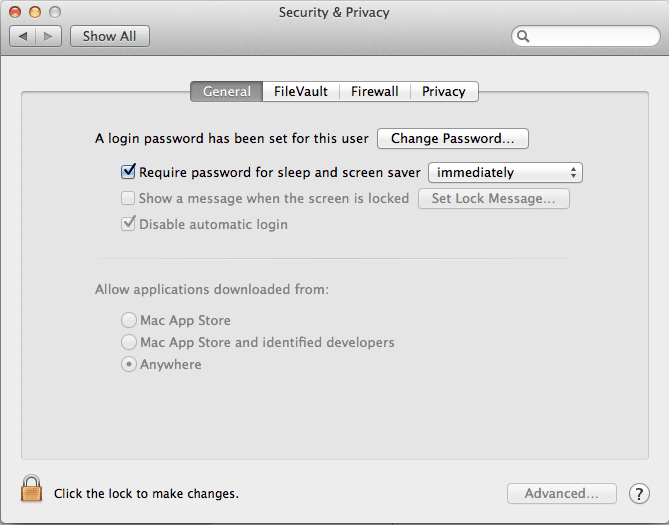The width and height of the screenshot is (669, 525).
Task: Select Mac App Store and identified developers
Action: tap(129, 342)
